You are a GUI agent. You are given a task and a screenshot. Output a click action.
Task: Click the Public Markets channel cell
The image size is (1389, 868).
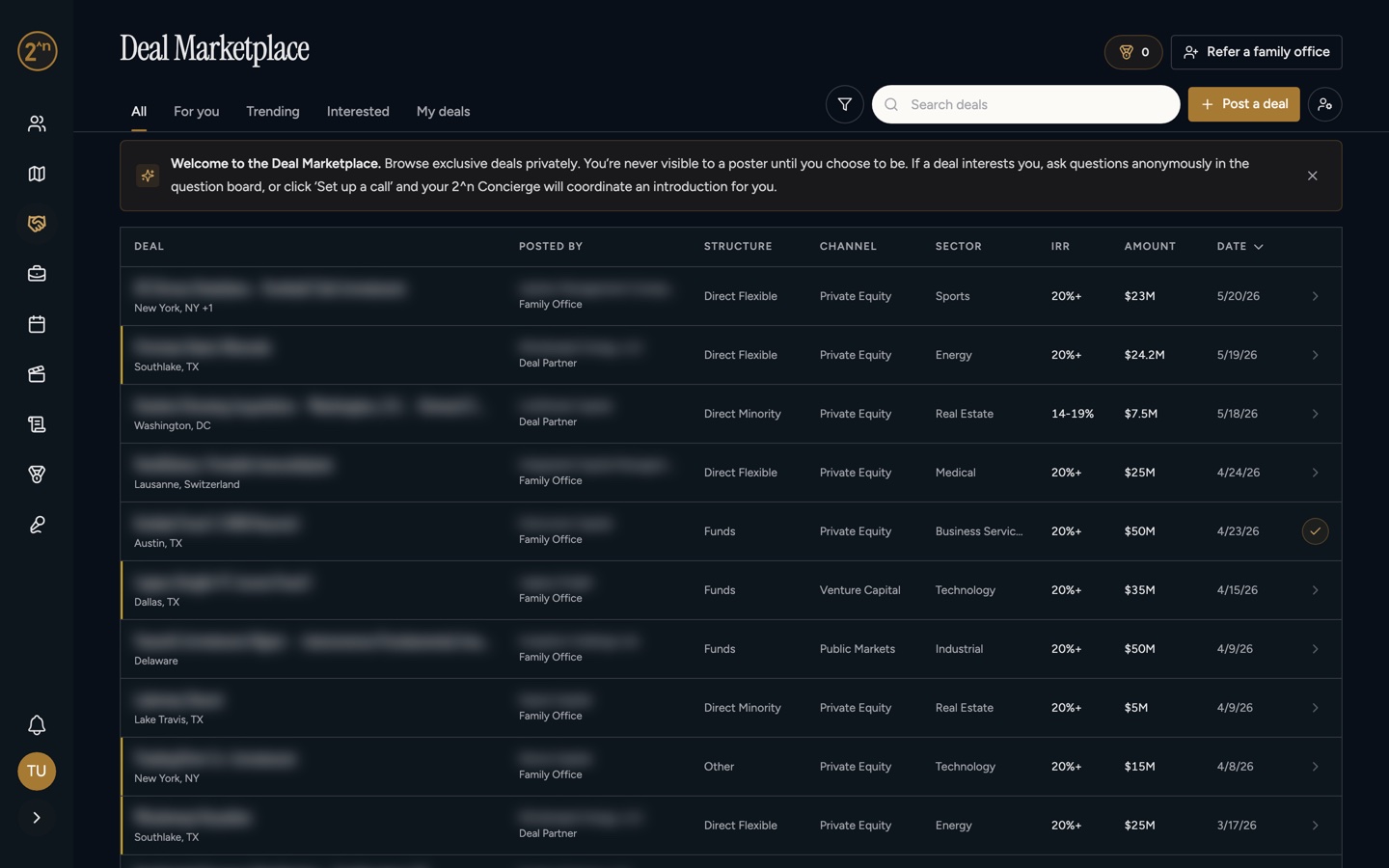(857, 649)
